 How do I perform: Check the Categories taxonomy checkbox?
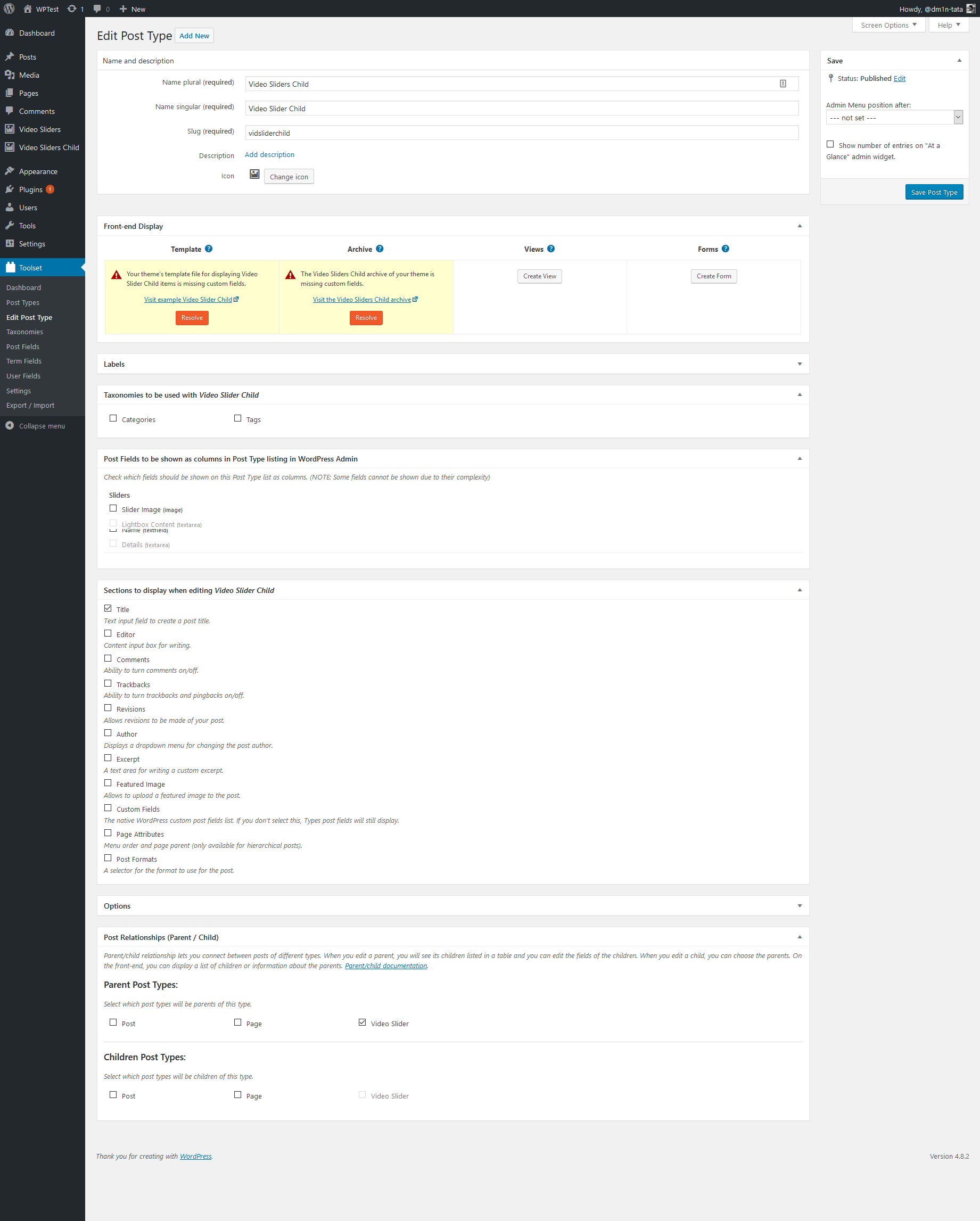tap(113, 418)
